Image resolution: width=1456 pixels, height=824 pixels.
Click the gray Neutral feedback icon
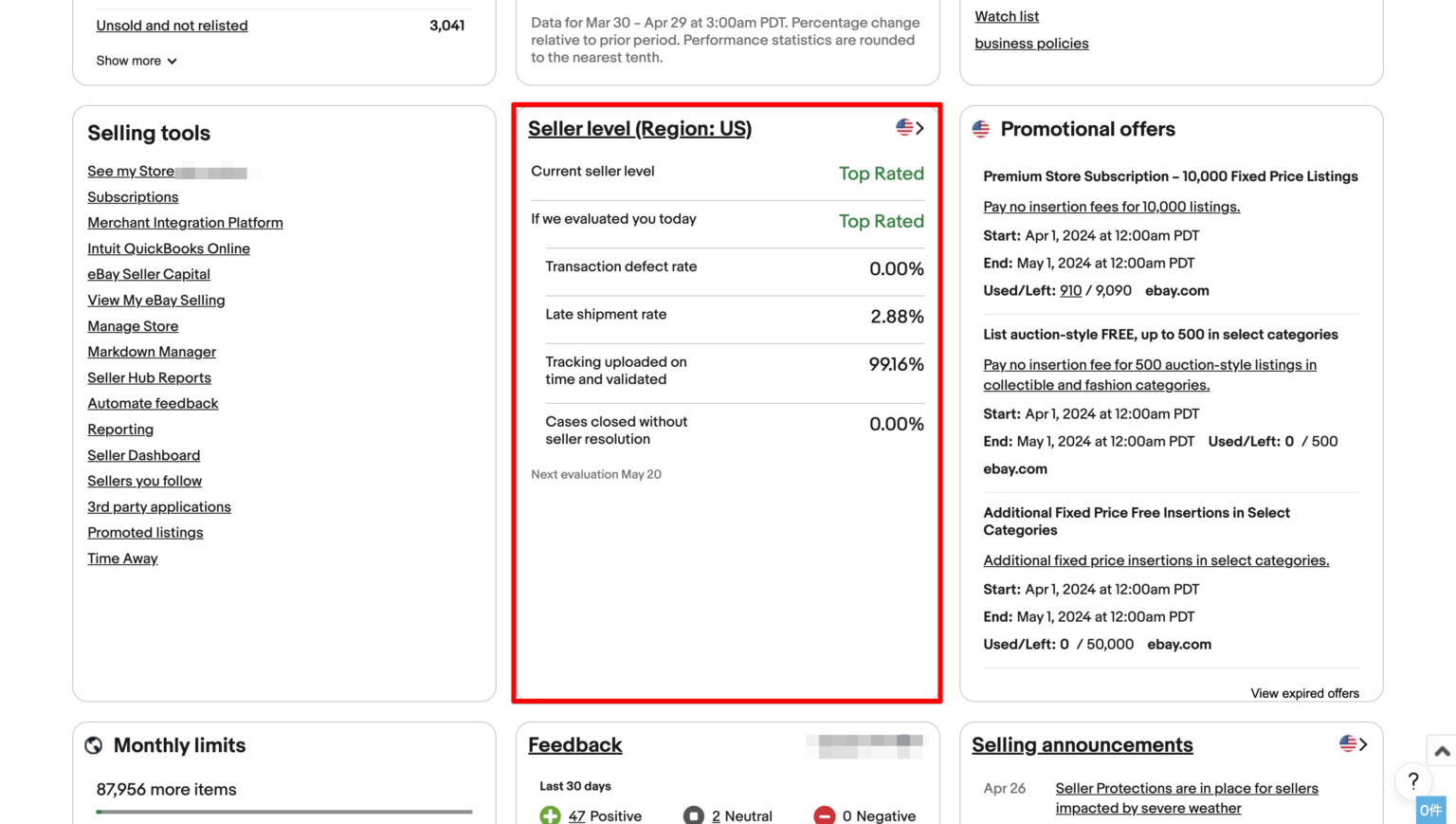point(693,815)
